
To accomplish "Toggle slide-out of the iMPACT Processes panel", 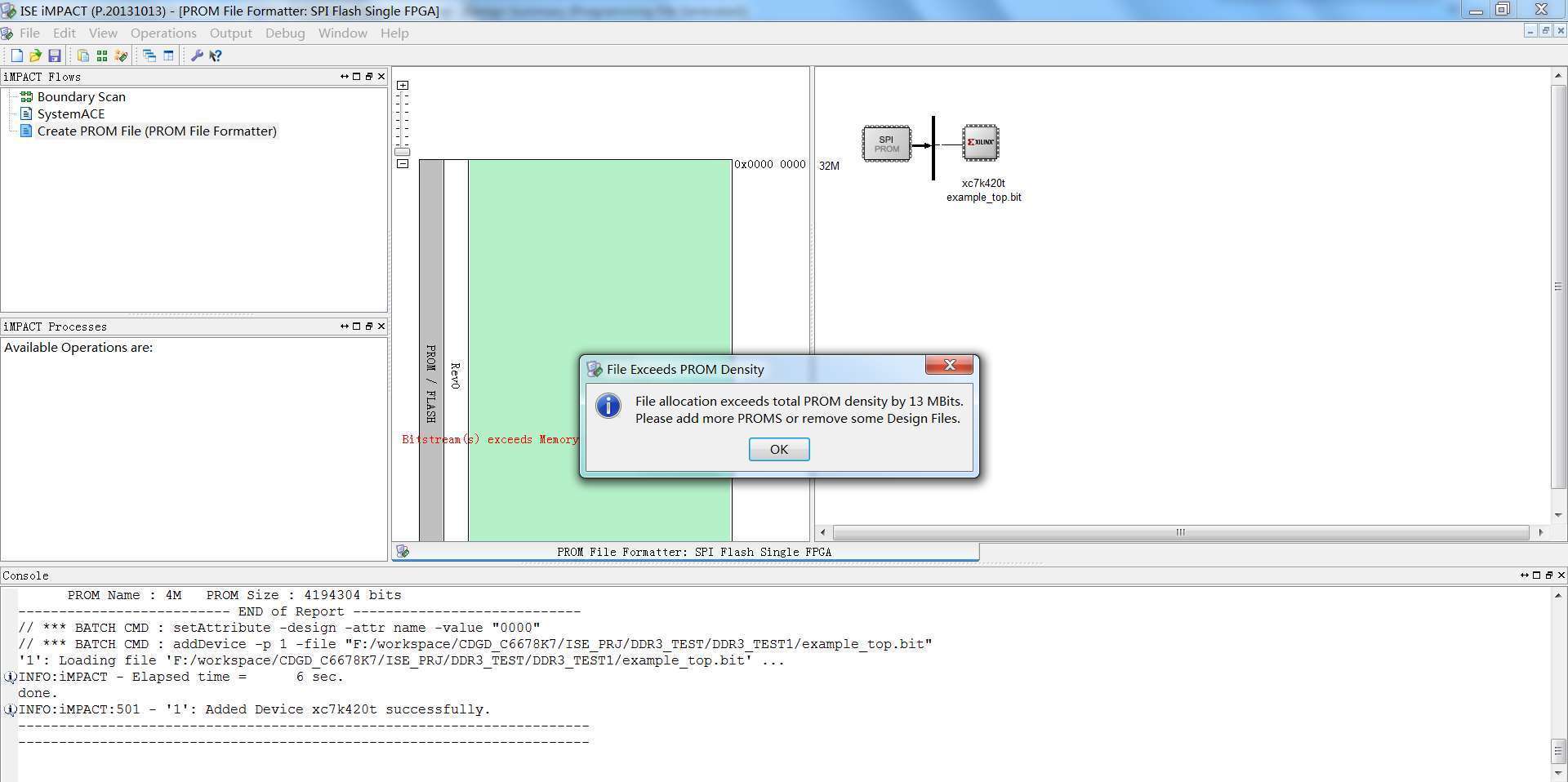I will (345, 326).
